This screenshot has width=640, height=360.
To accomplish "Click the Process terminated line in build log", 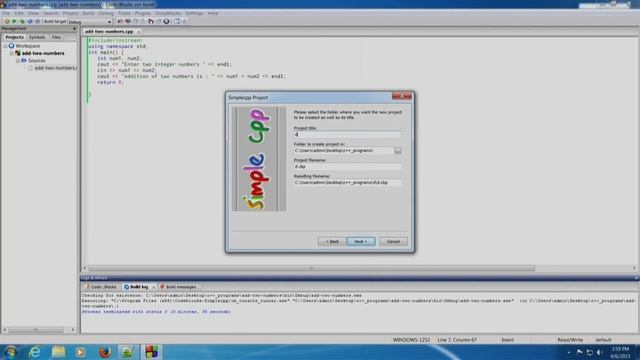I will coord(156,311).
